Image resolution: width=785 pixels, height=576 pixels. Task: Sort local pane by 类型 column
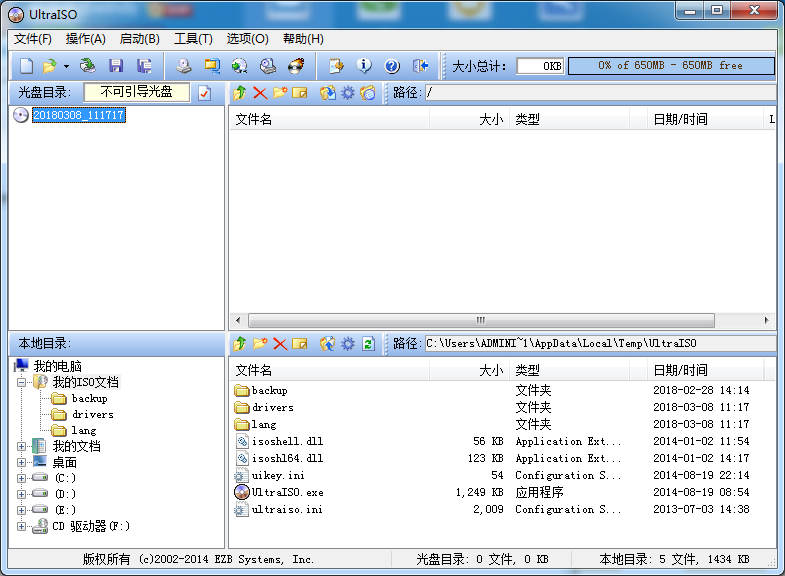point(569,370)
